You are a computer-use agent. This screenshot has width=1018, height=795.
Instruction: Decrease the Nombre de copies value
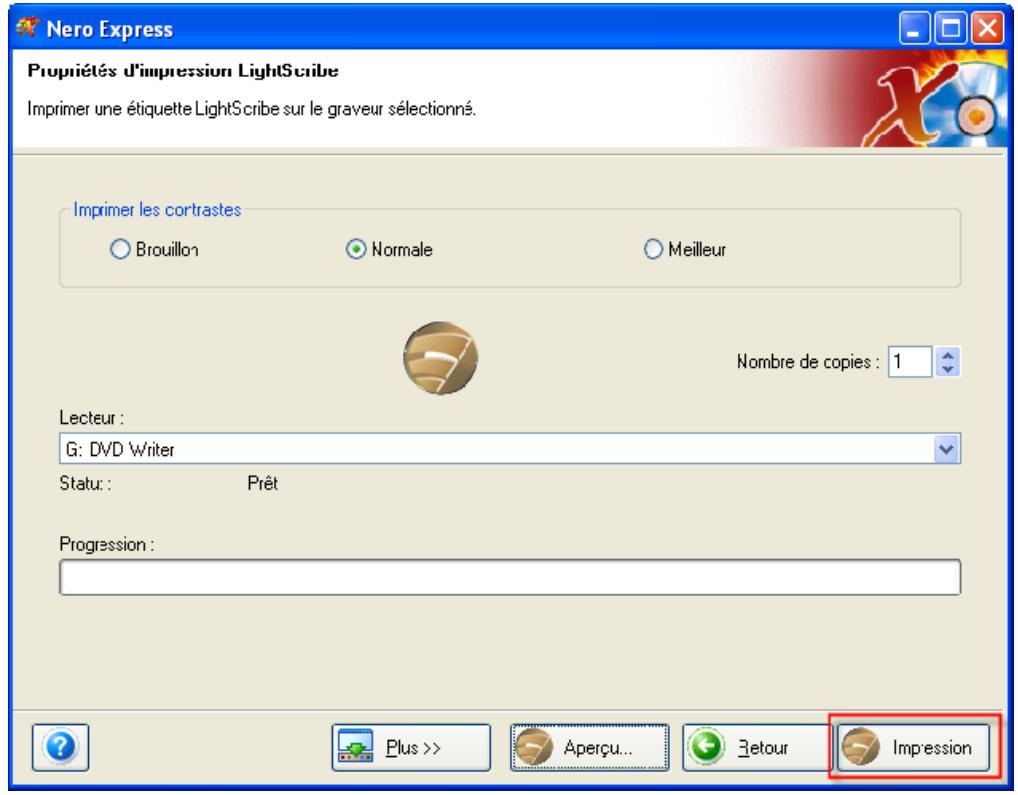pyautogui.click(x=948, y=369)
